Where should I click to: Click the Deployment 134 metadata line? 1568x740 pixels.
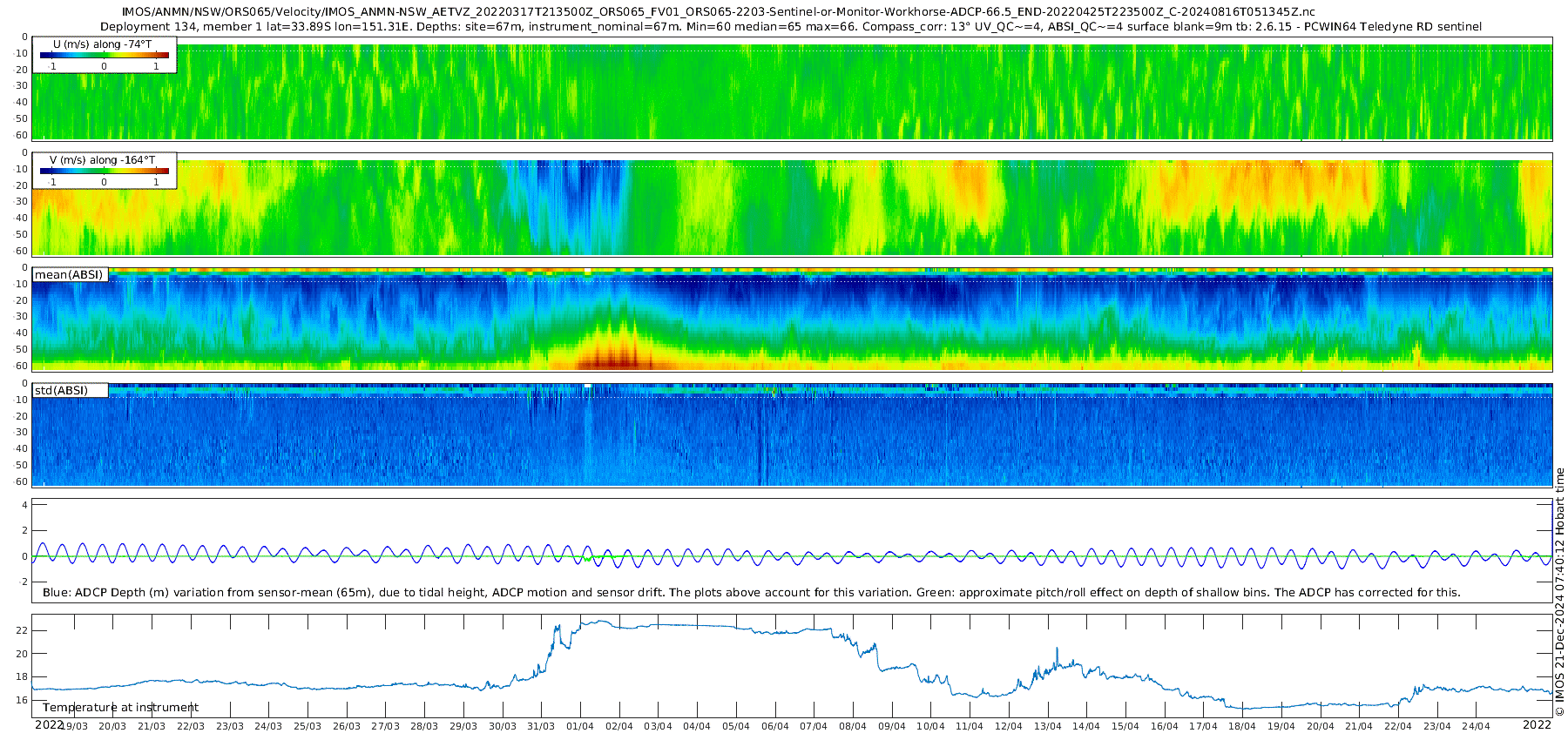click(790, 27)
